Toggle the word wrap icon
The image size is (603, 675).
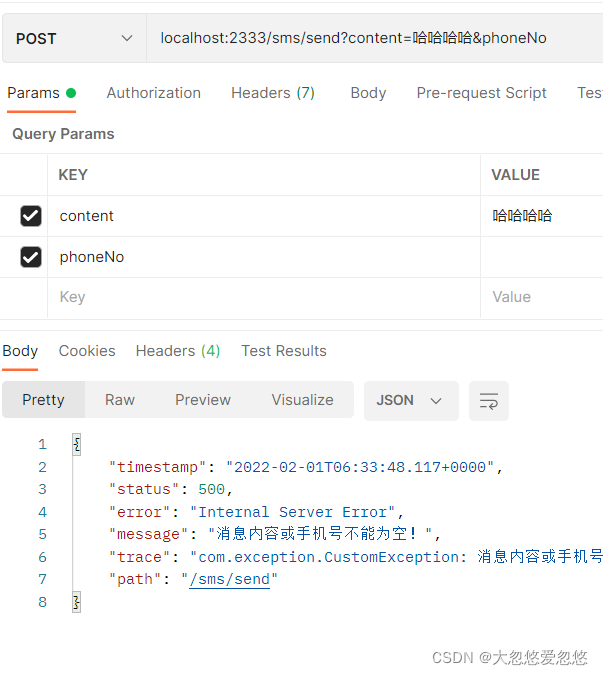489,401
